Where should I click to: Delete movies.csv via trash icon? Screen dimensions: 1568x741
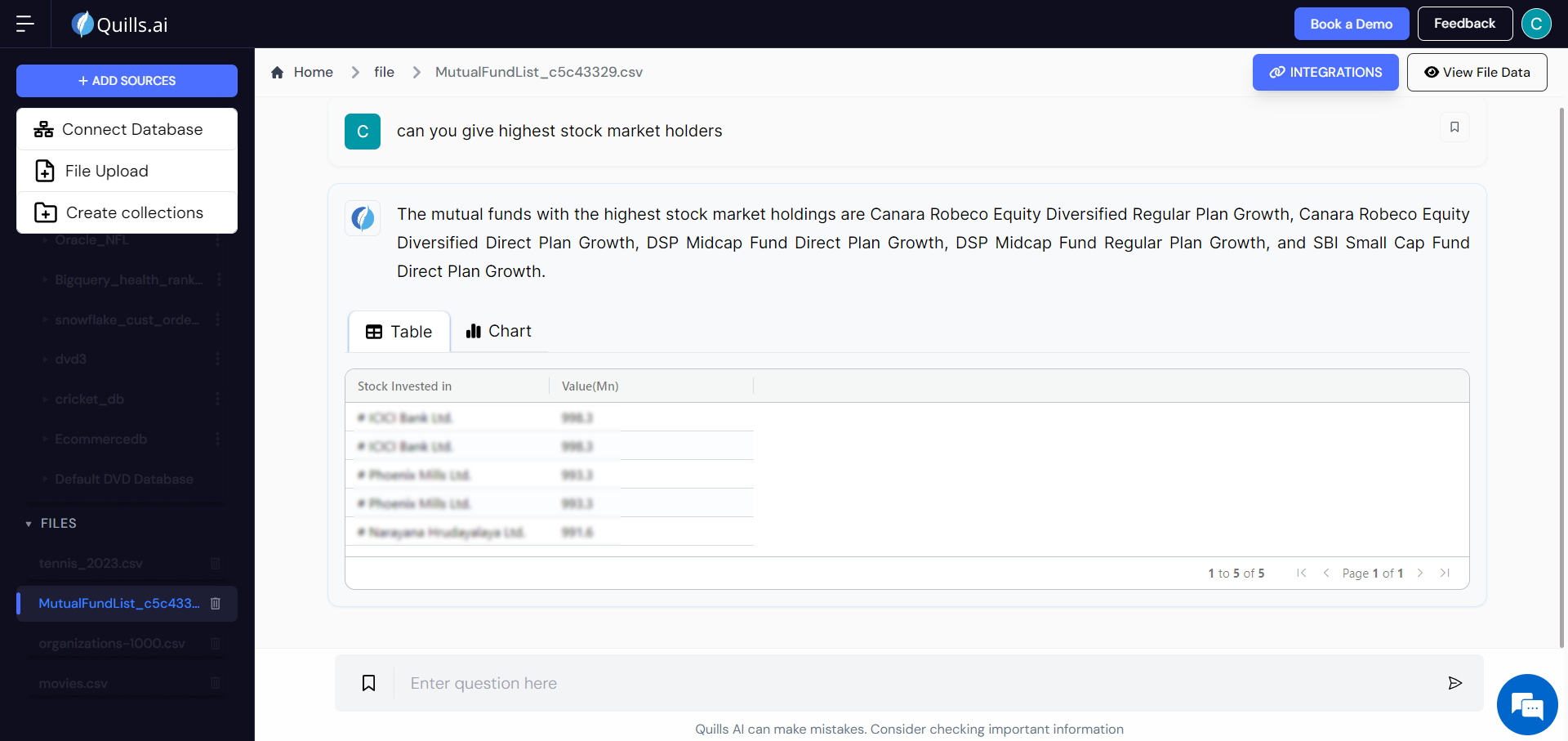216,683
